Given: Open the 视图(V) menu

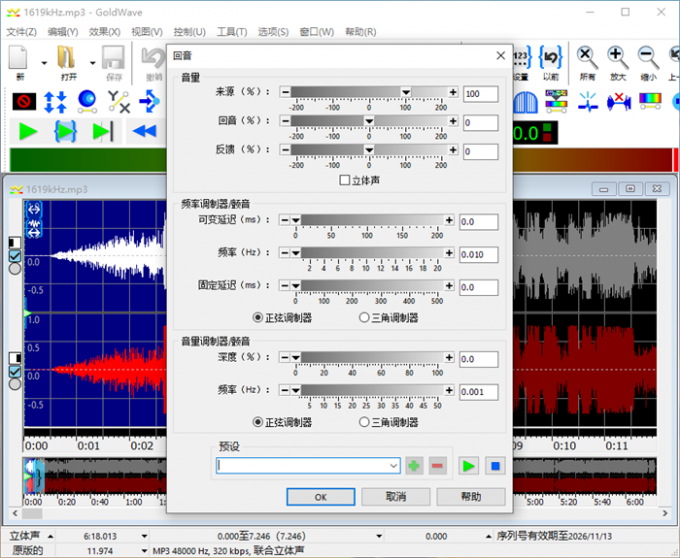Looking at the screenshot, I should click(147, 32).
